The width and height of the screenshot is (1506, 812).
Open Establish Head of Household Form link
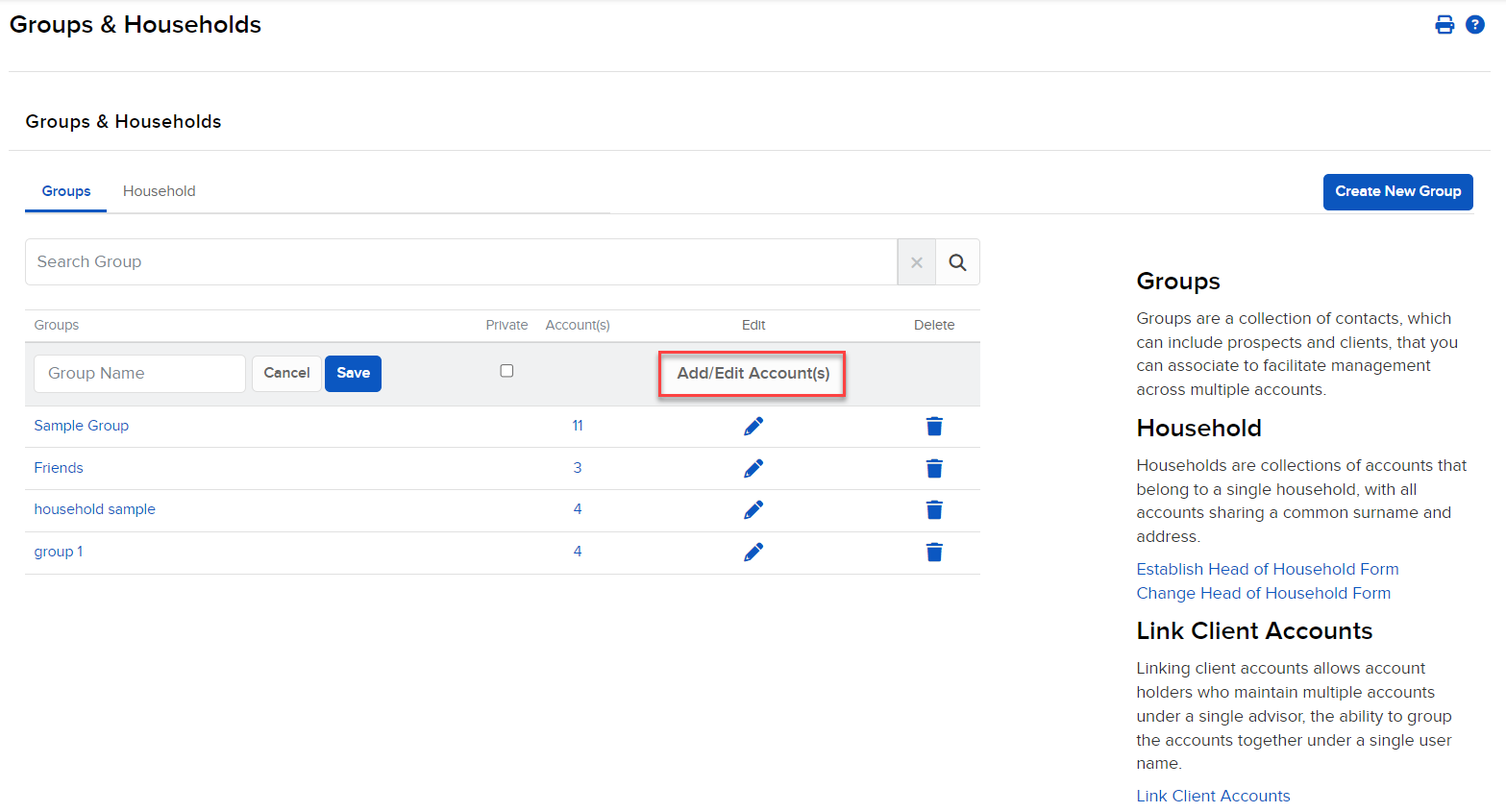(x=1267, y=569)
